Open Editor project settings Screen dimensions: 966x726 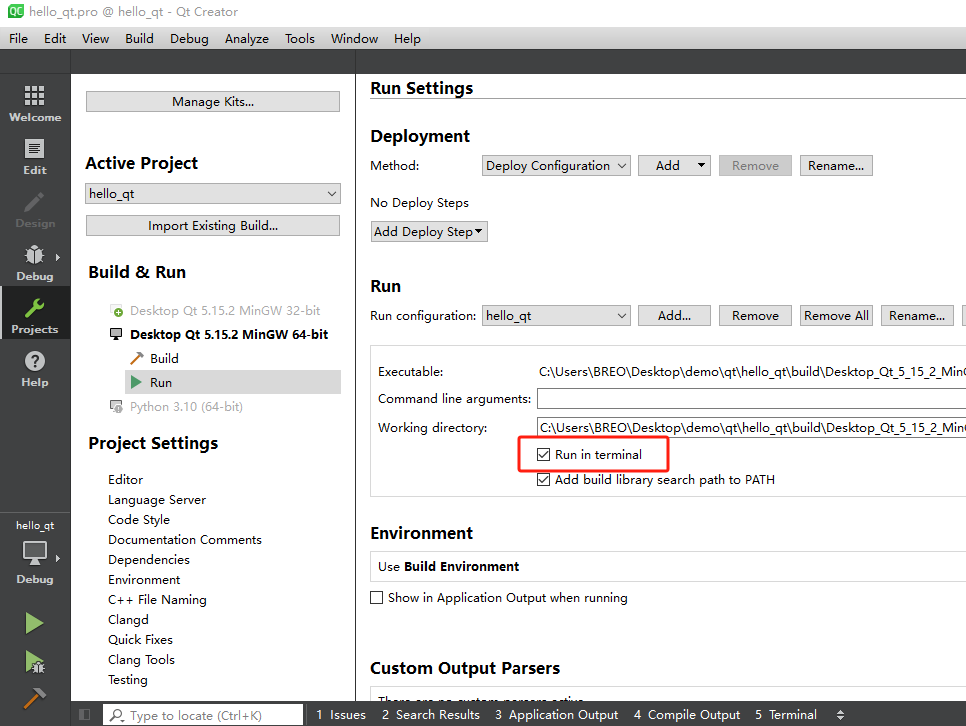click(125, 479)
